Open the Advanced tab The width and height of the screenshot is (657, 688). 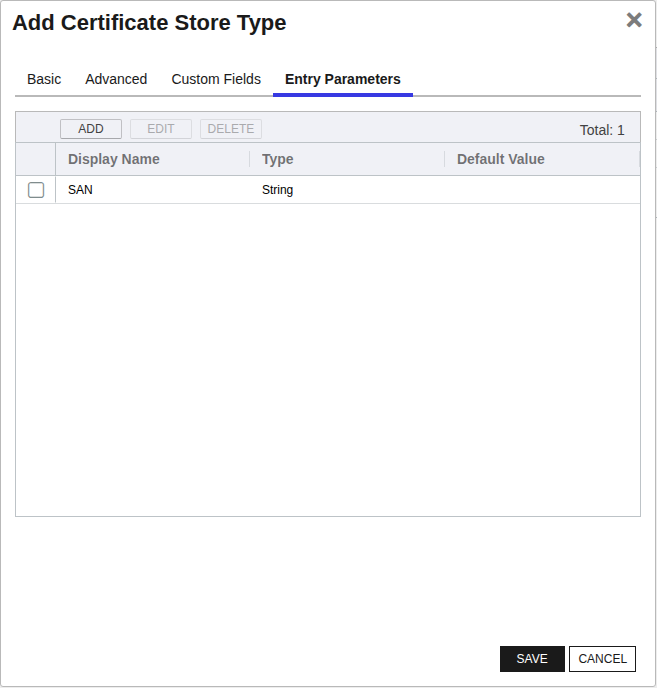pos(116,79)
